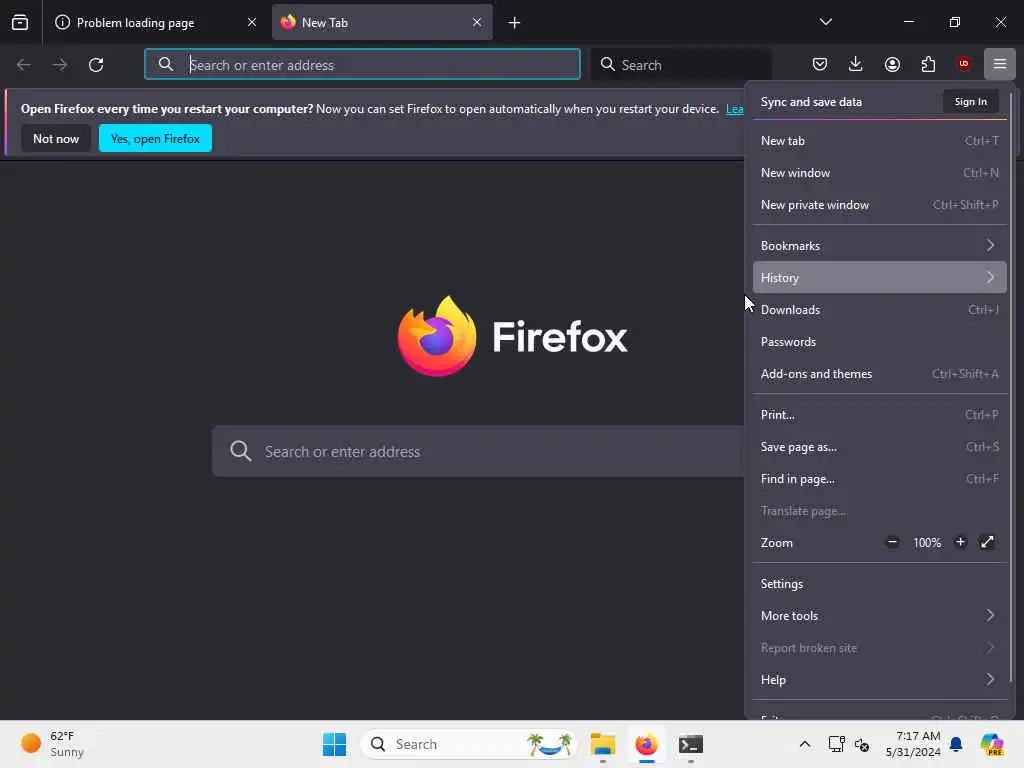Viewport: 1024px width, 768px height.
Task: Open a new tab with plus icon
Action: pyautogui.click(x=514, y=23)
